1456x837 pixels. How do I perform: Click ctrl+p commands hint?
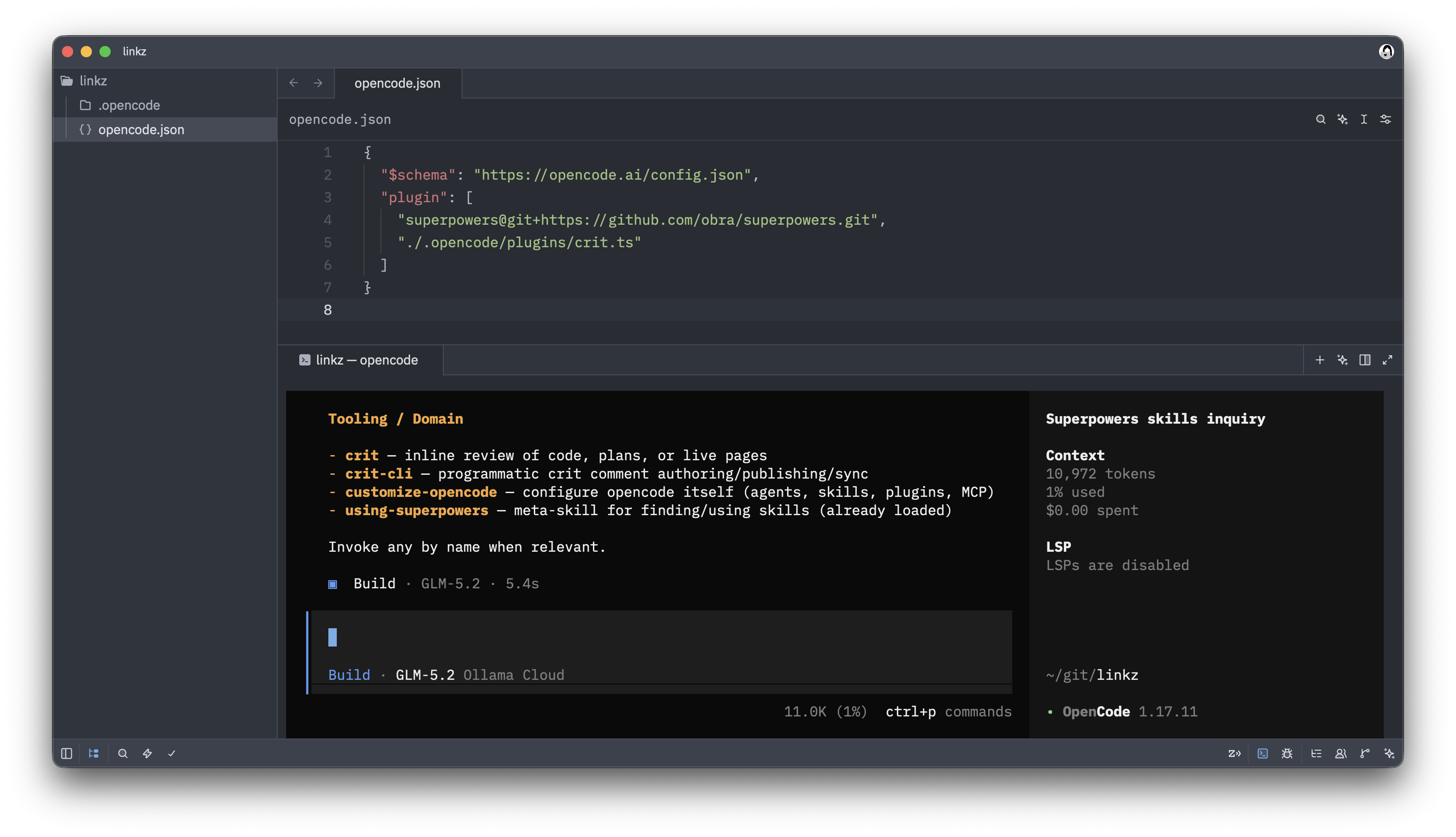point(948,712)
